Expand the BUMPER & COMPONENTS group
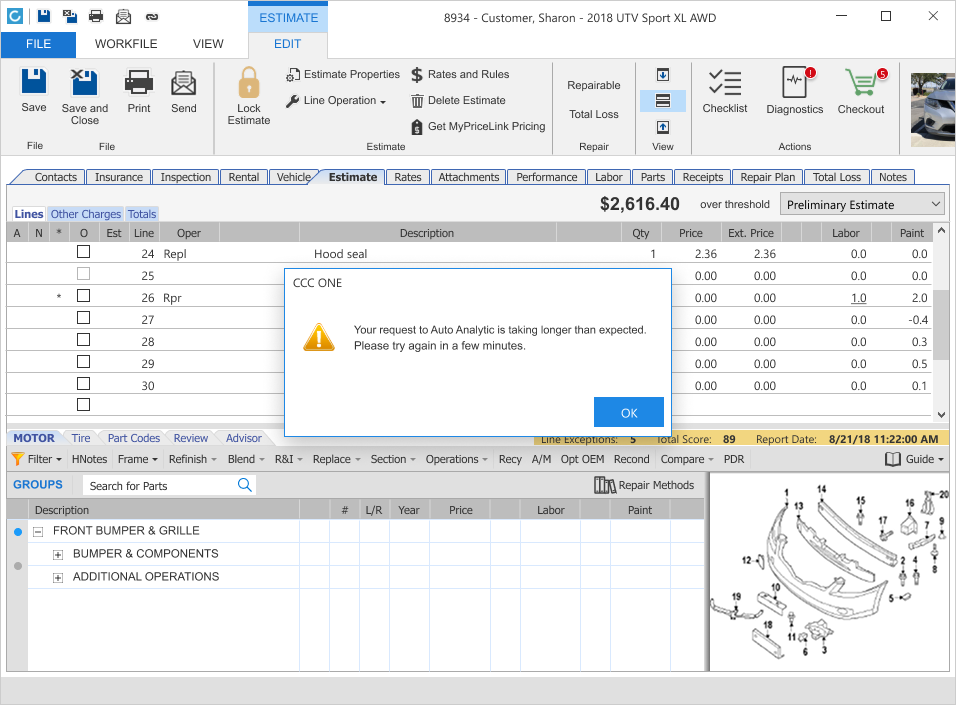This screenshot has width=956, height=705. click(57, 553)
